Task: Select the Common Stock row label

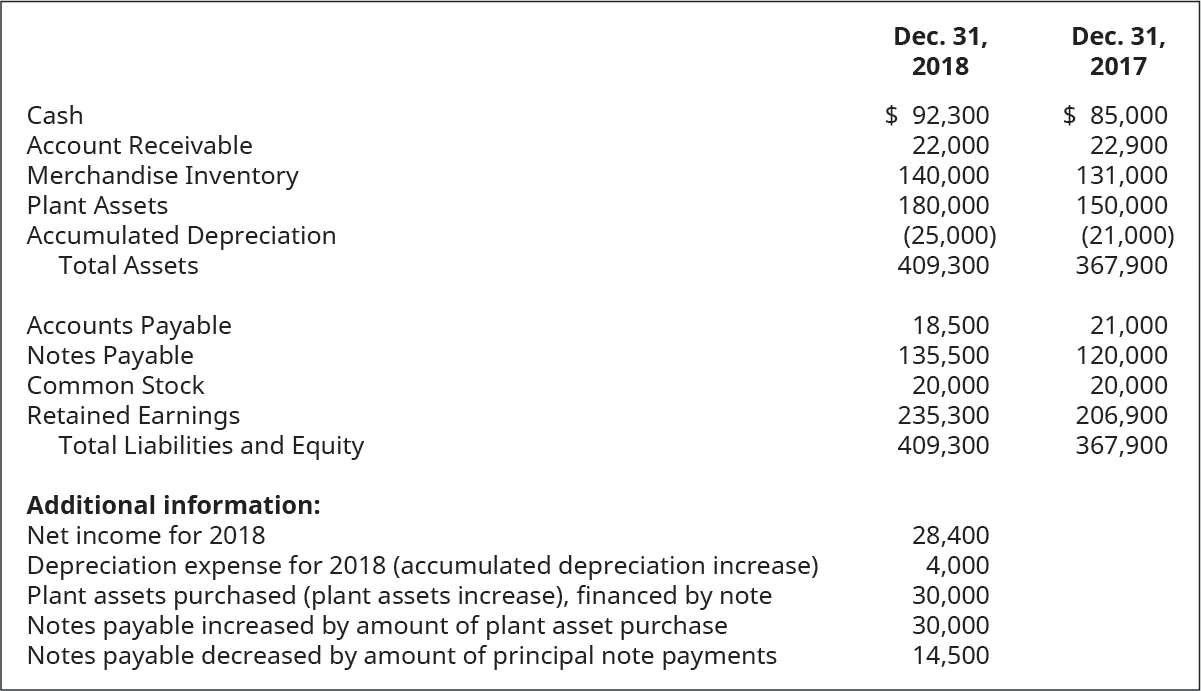Action: pyautogui.click(x=115, y=386)
